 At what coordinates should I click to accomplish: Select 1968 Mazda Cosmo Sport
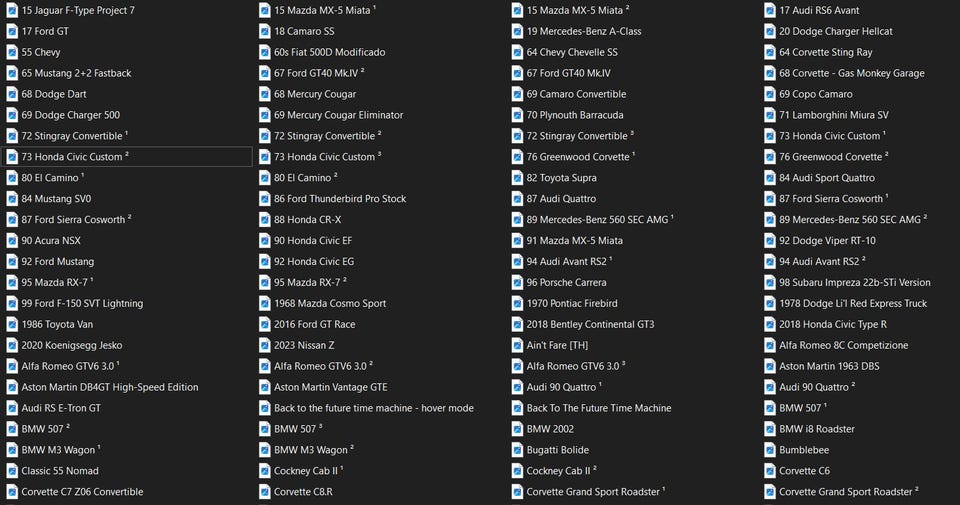(x=330, y=304)
